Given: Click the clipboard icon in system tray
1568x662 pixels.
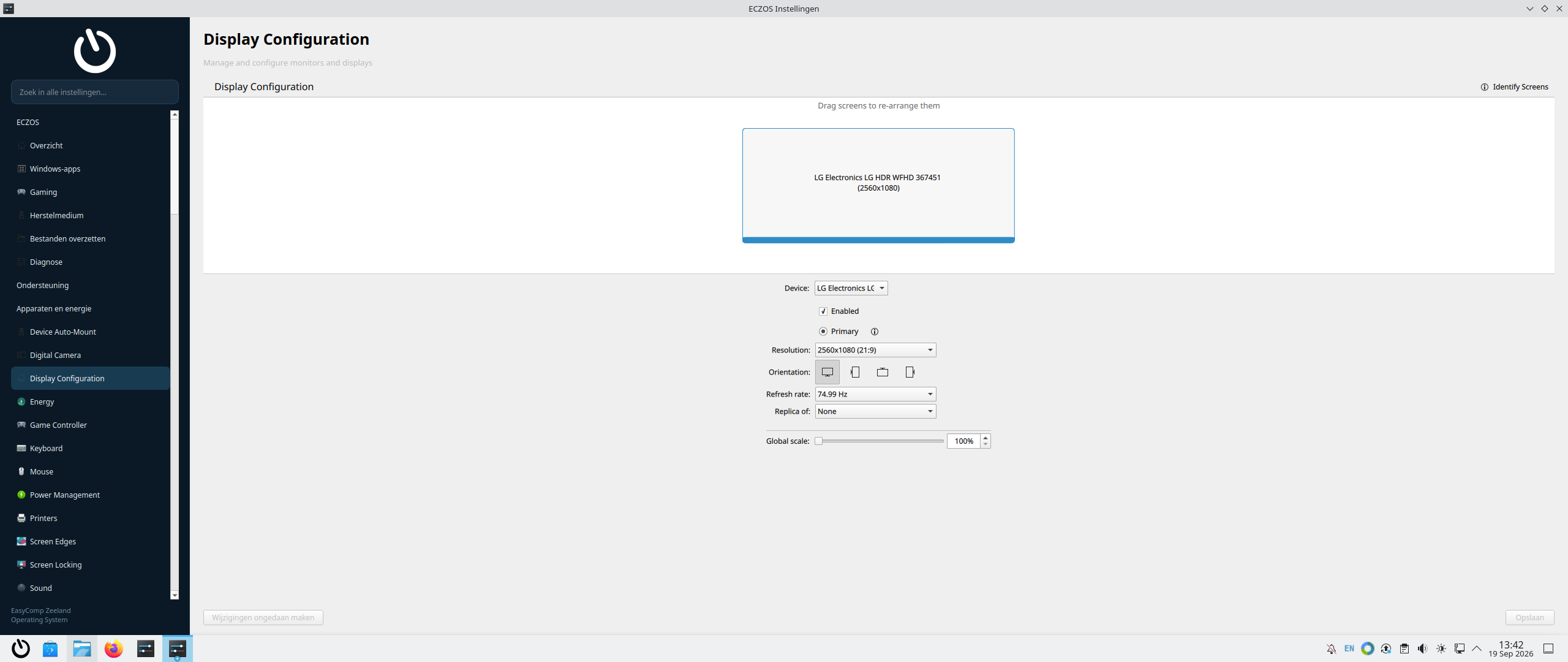Looking at the screenshot, I should pyautogui.click(x=1404, y=649).
